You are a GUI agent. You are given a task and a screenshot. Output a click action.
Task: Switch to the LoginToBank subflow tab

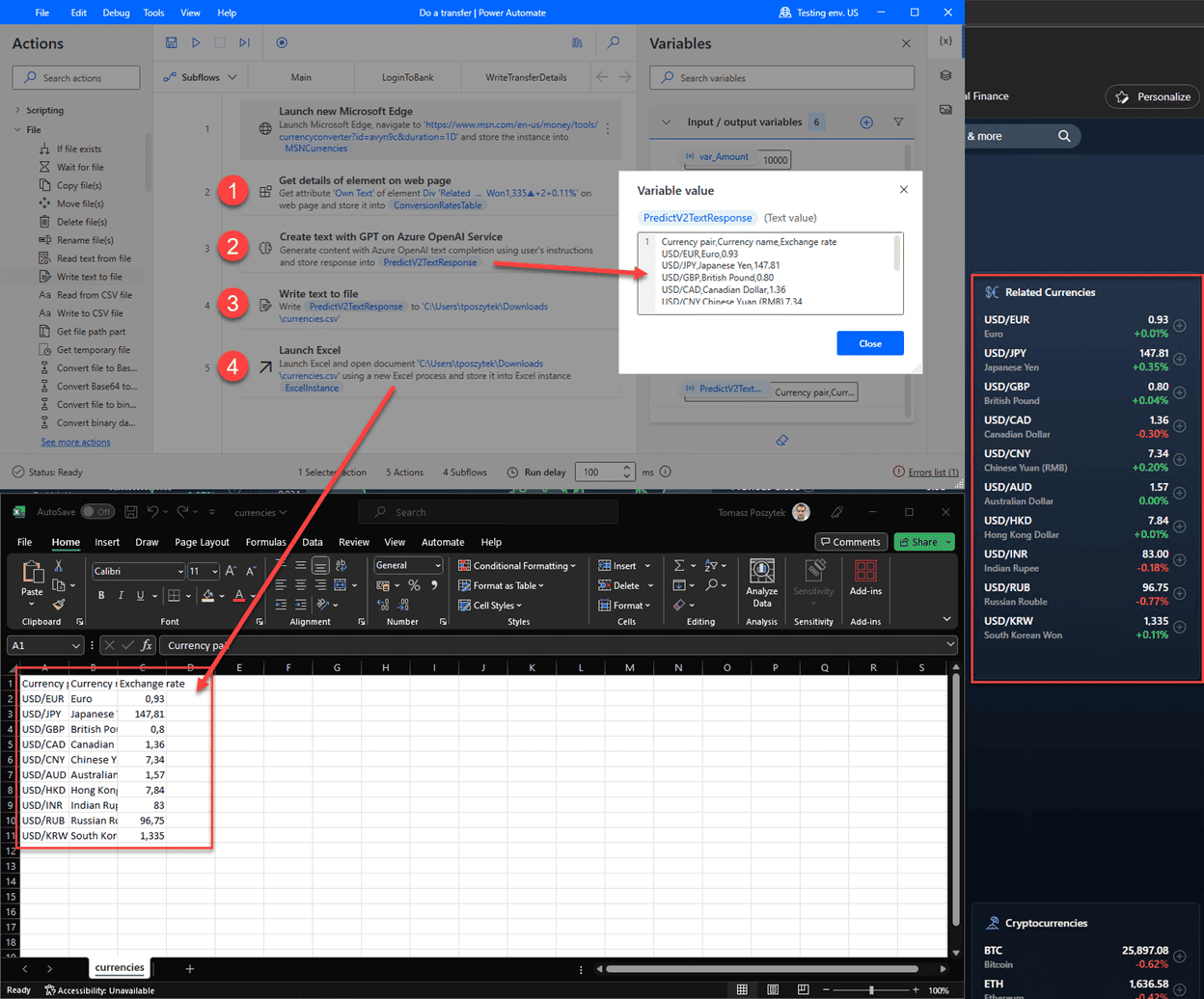click(x=406, y=77)
